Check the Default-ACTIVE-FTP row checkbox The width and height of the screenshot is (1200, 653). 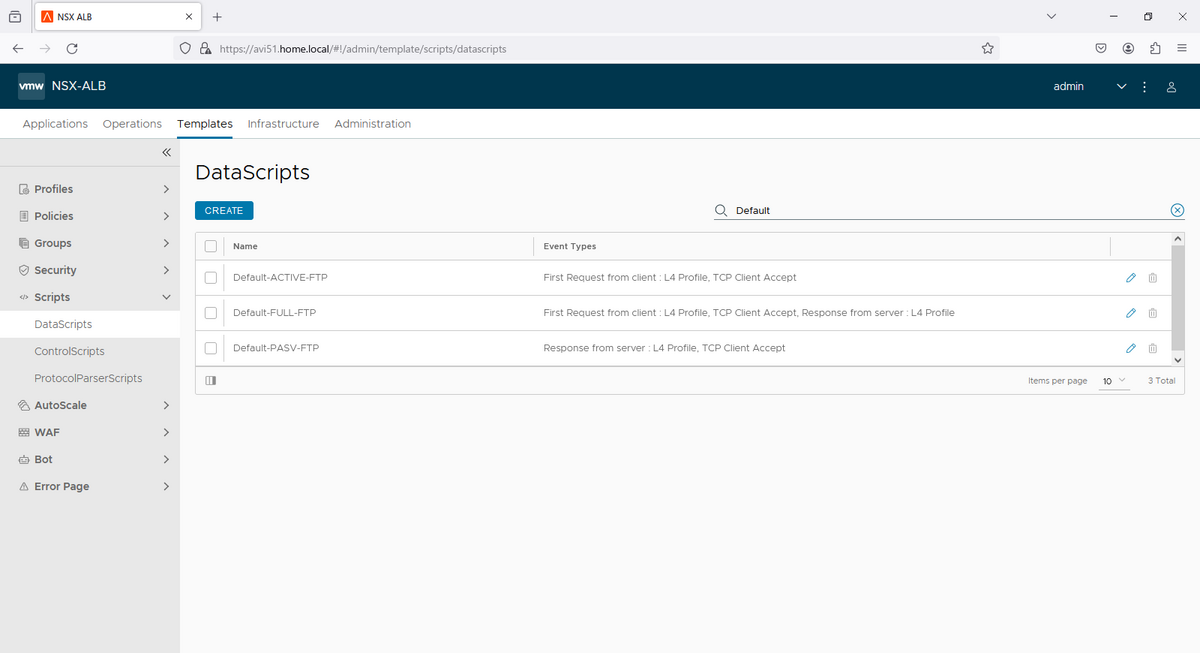pyautogui.click(x=210, y=277)
